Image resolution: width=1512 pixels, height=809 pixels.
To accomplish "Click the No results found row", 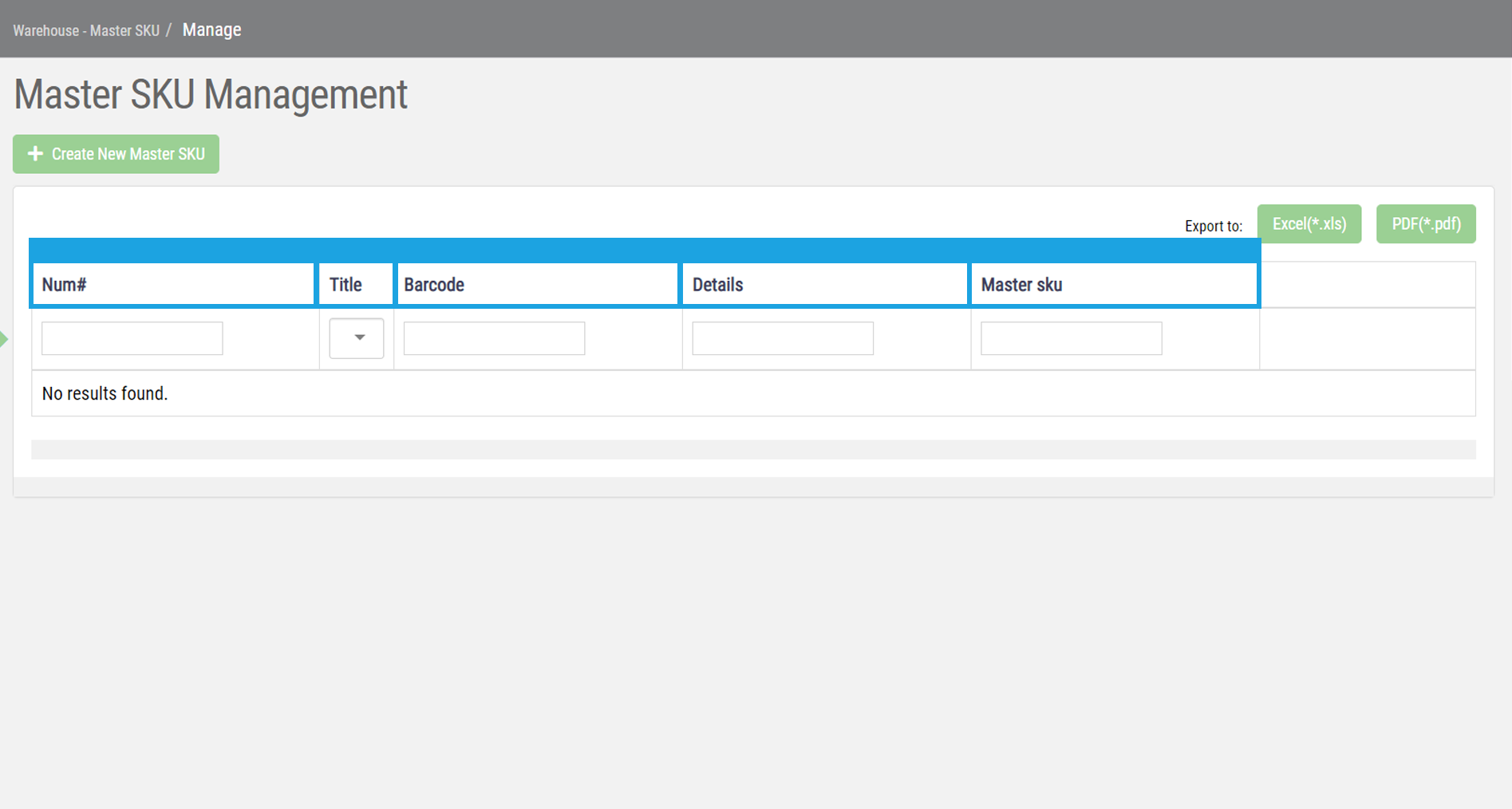I will click(x=105, y=393).
